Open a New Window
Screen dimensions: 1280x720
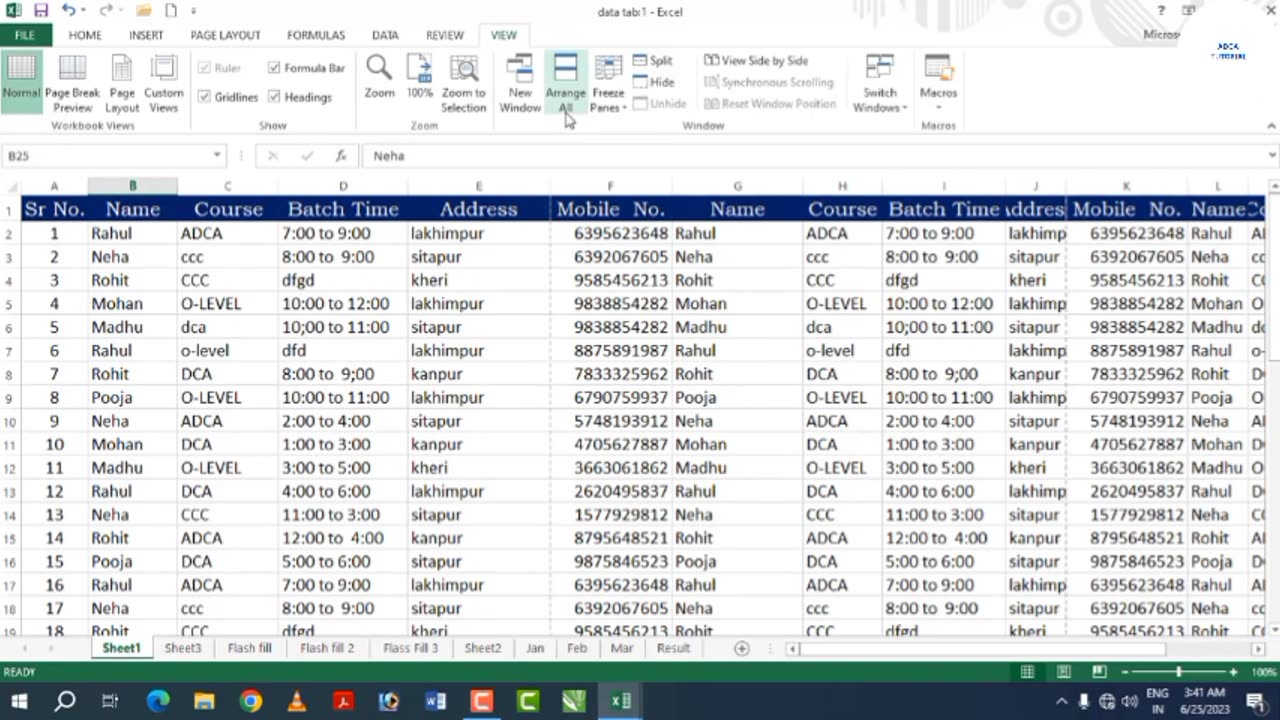coord(520,83)
